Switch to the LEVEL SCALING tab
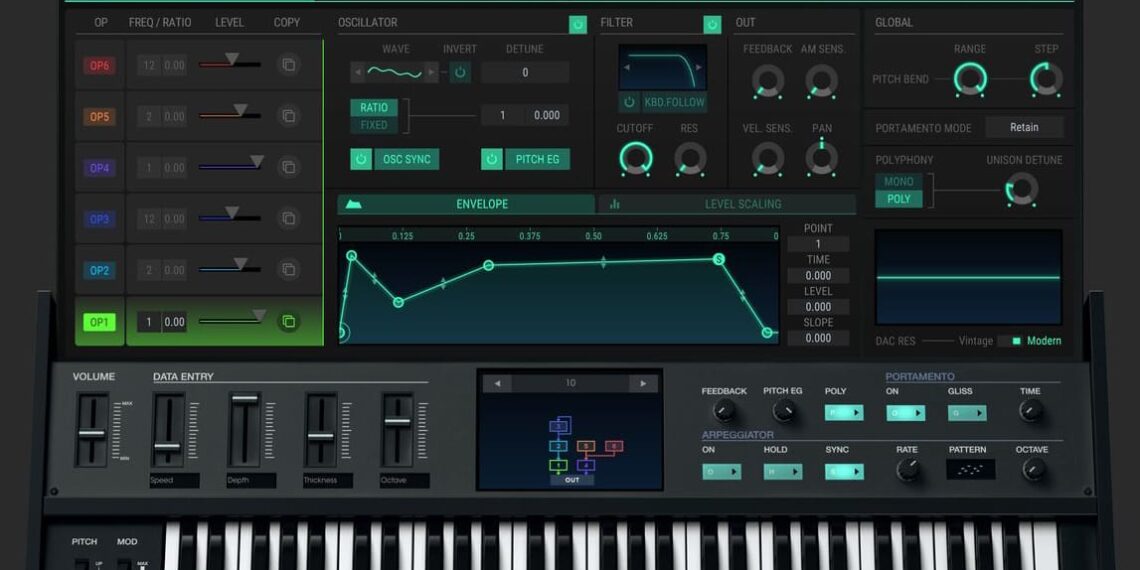1140x570 pixels. (x=726, y=204)
